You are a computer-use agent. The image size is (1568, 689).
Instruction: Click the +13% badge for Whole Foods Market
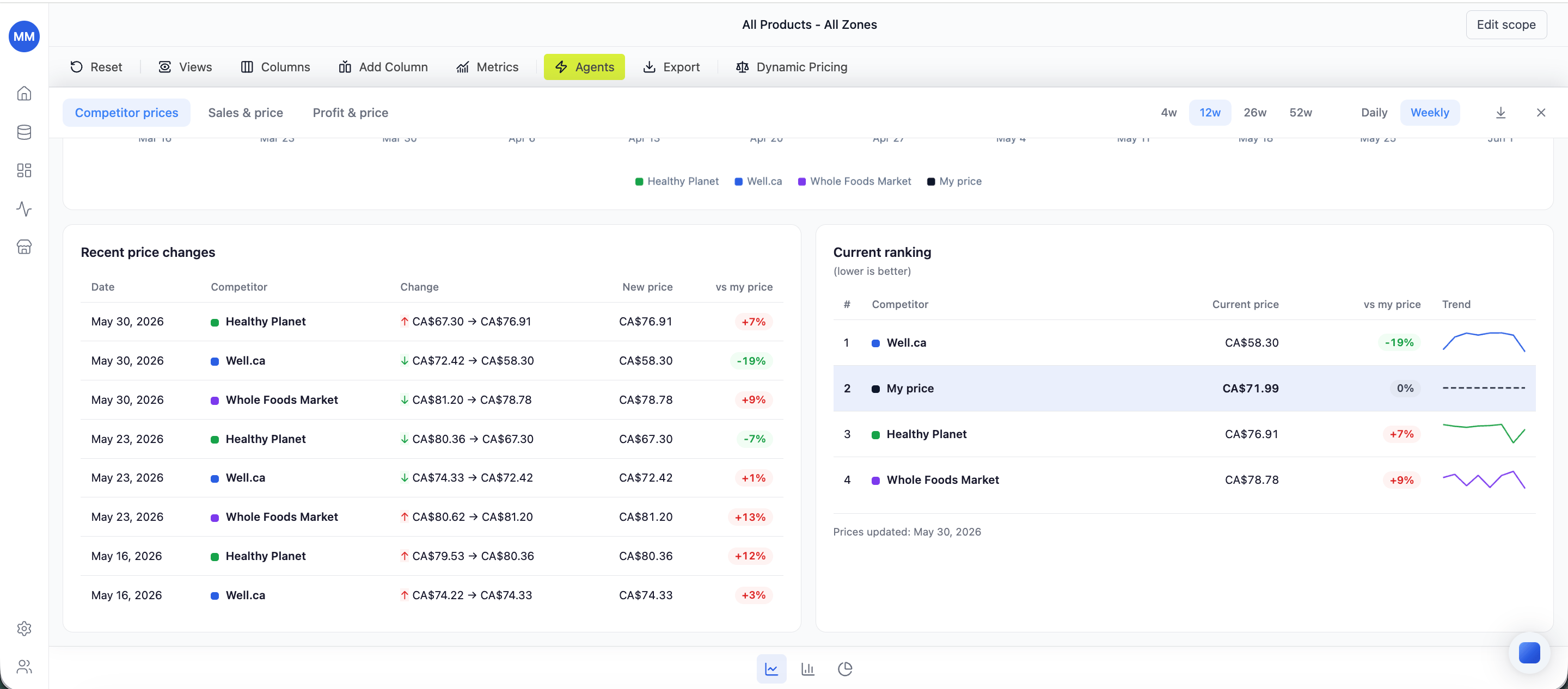coord(750,517)
